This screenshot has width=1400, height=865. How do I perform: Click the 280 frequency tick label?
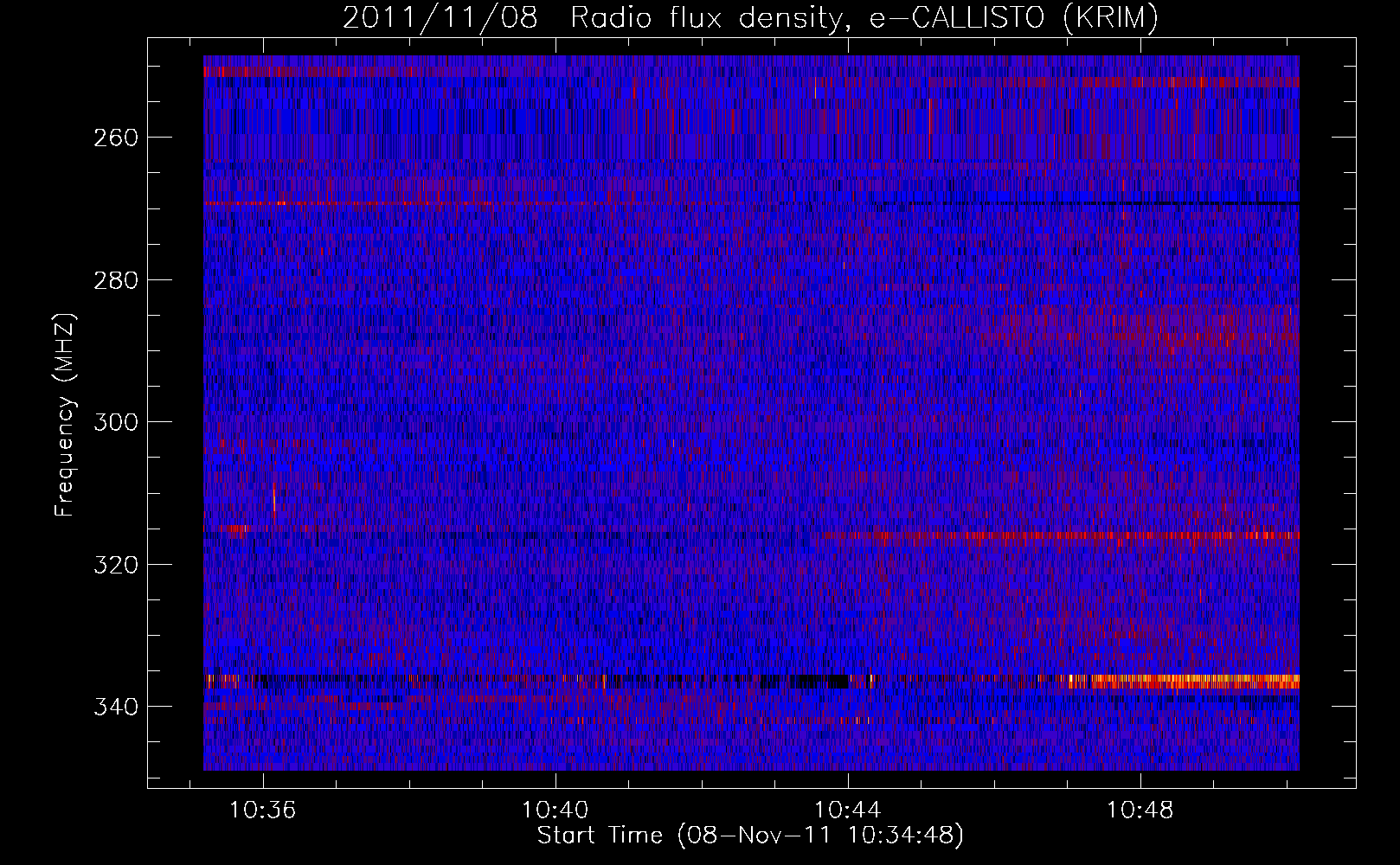116,280
